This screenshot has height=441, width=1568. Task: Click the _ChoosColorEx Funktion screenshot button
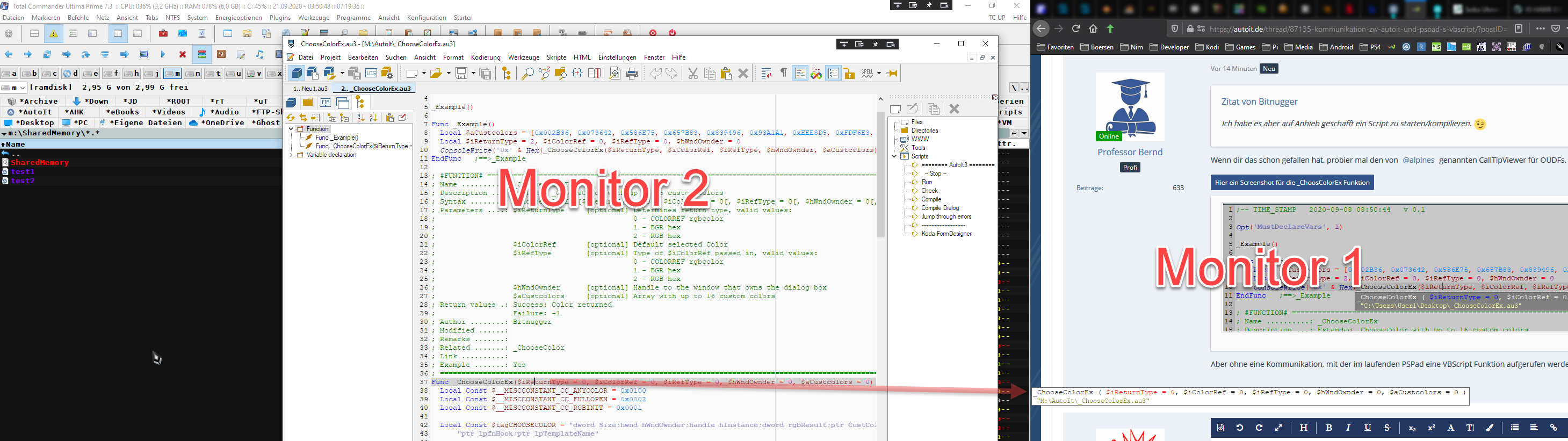(1292, 183)
